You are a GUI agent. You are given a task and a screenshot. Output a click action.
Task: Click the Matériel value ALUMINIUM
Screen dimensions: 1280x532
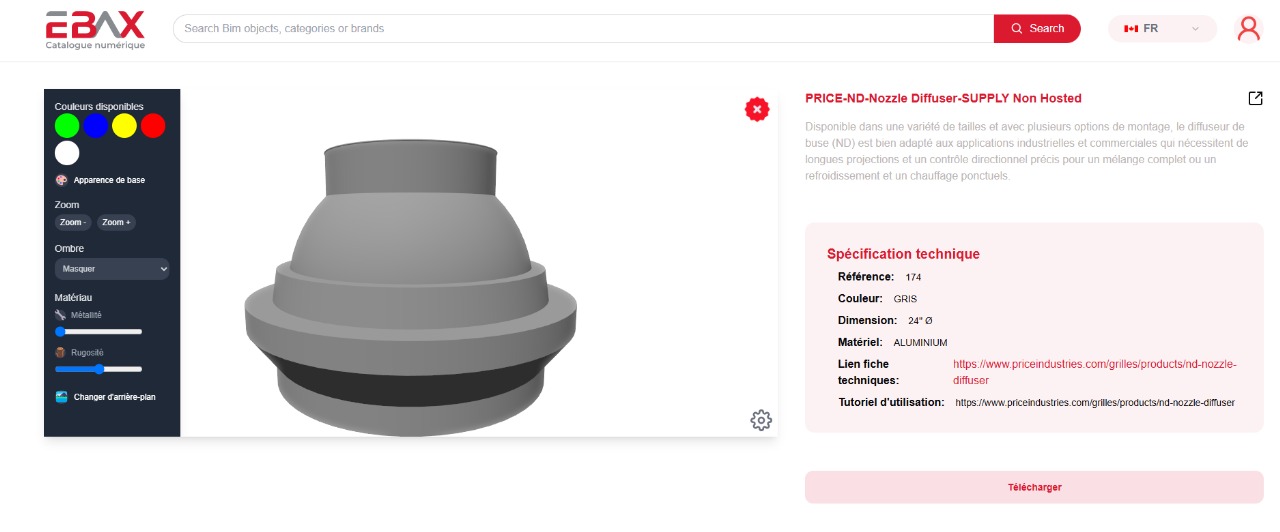920,343
